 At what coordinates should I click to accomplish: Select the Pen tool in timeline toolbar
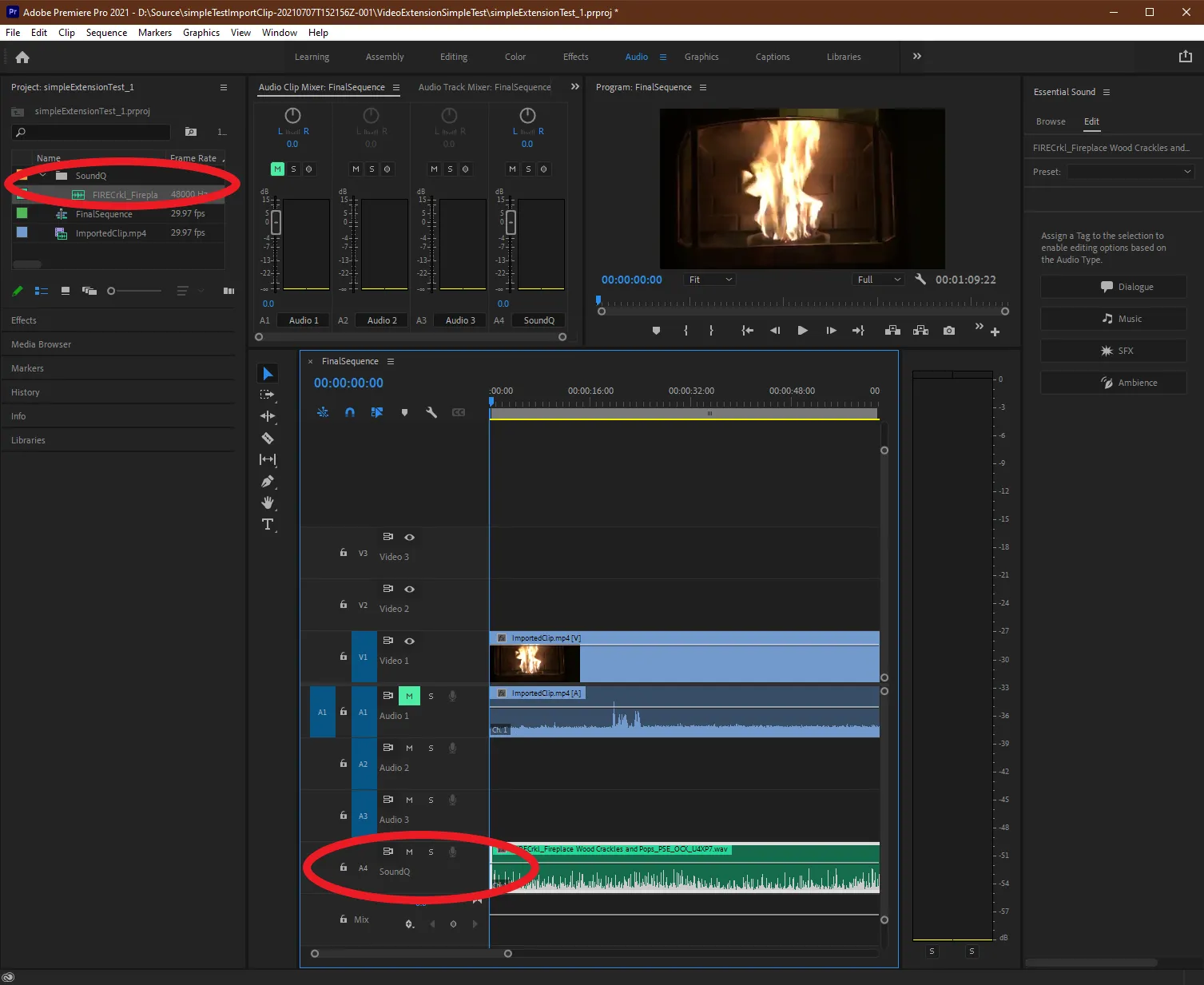tap(268, 481)
